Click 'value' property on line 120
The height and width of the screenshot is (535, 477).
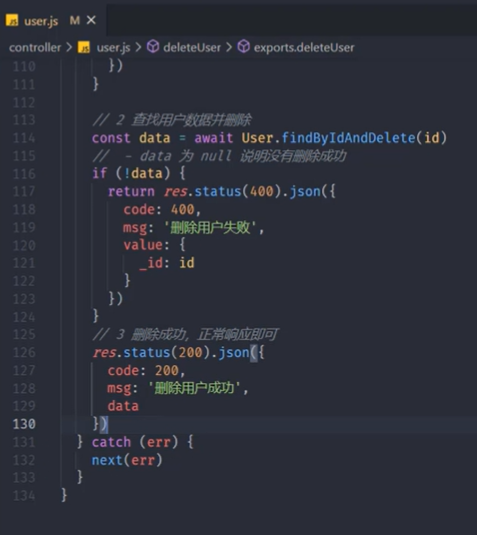click(x=143, y=245)
